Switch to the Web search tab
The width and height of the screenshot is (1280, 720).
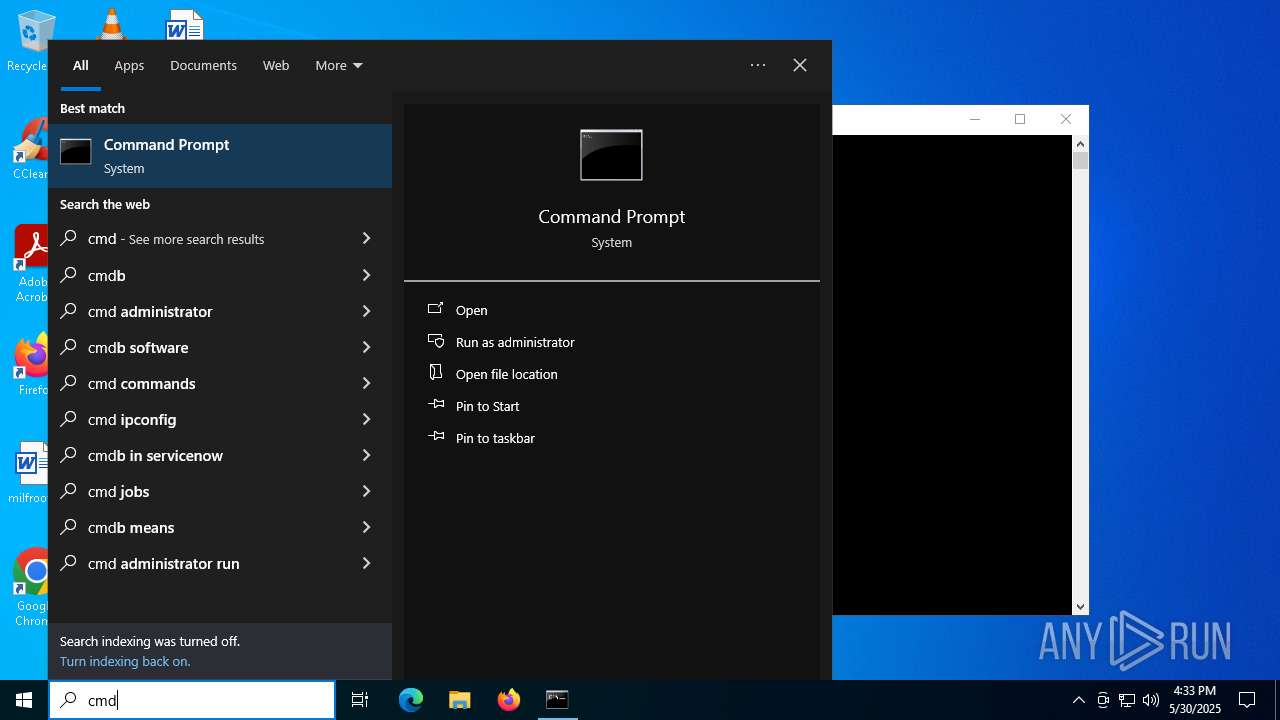pos(276,65)
